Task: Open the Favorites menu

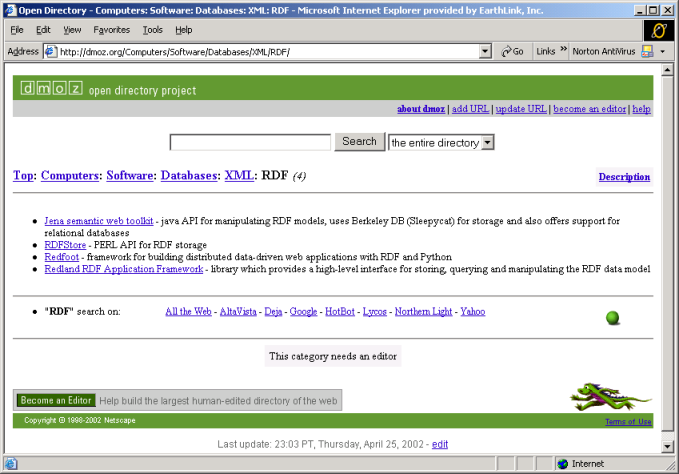Action: [111, 30]
